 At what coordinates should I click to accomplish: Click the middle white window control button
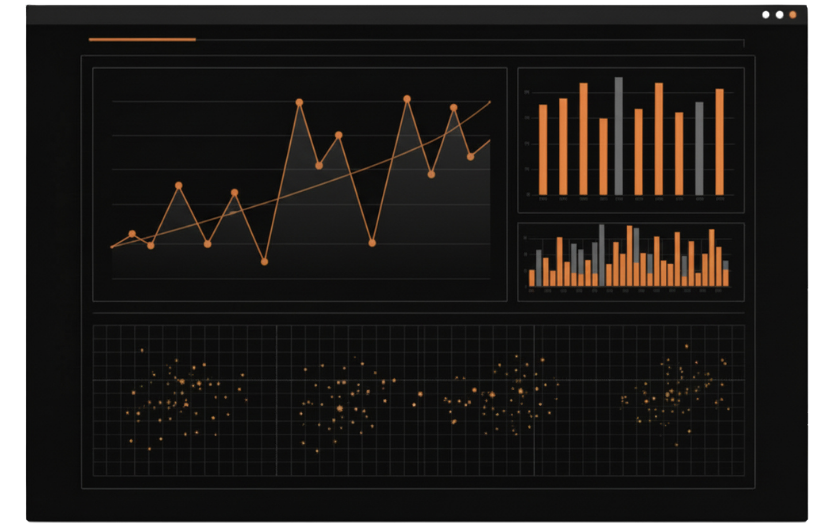[779, 15]
